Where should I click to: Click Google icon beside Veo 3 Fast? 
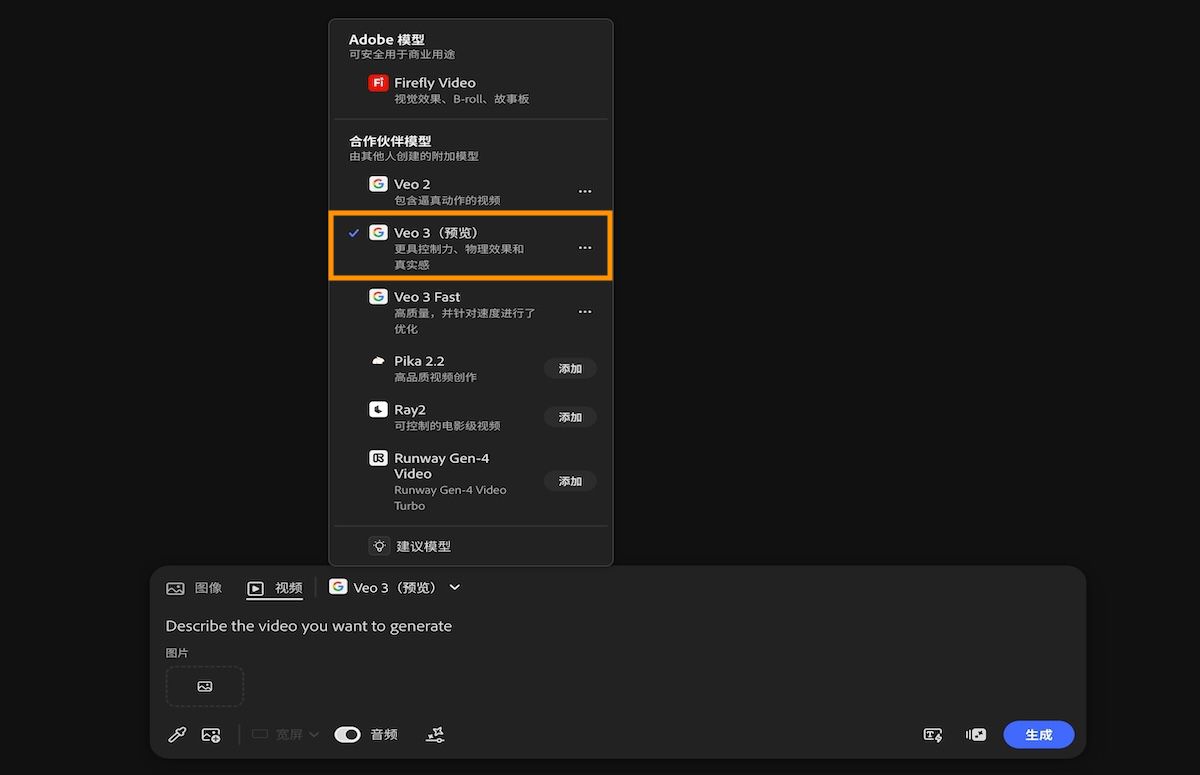378,297
